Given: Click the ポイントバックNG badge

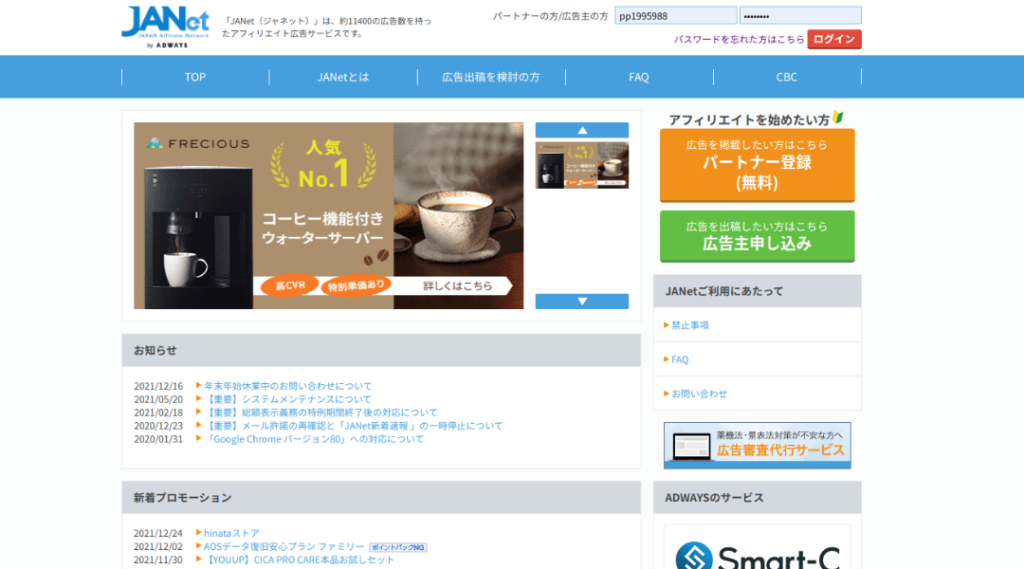Looking at the screenshot, I should [398, 547].
